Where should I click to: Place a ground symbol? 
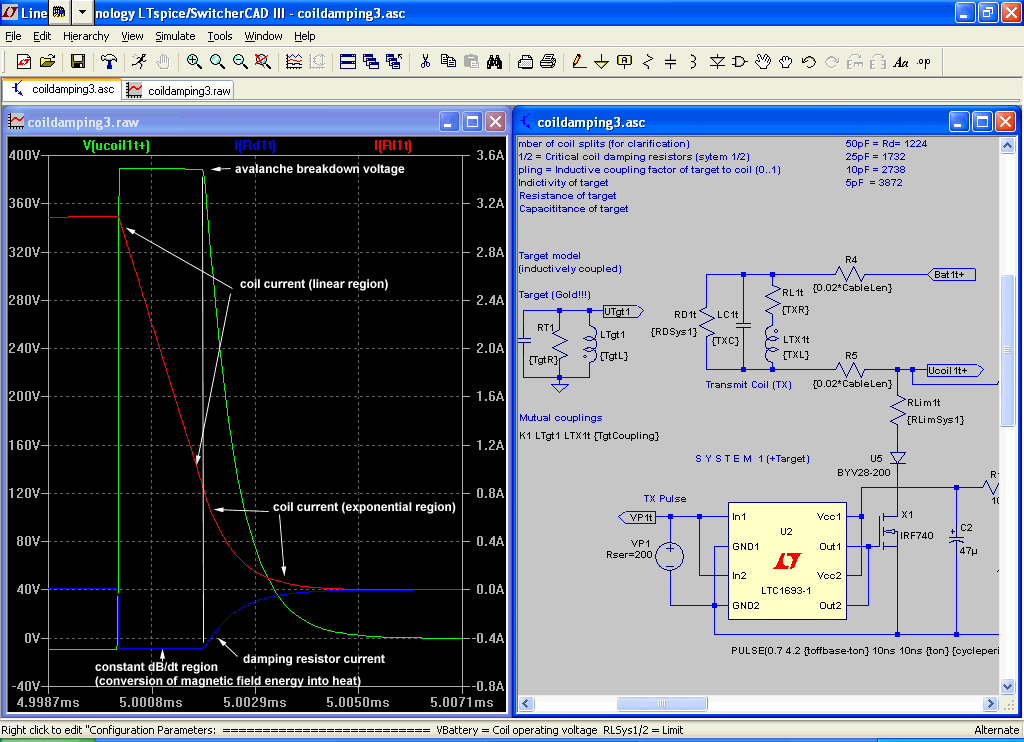pyautogui.click(x=601, y=61)
